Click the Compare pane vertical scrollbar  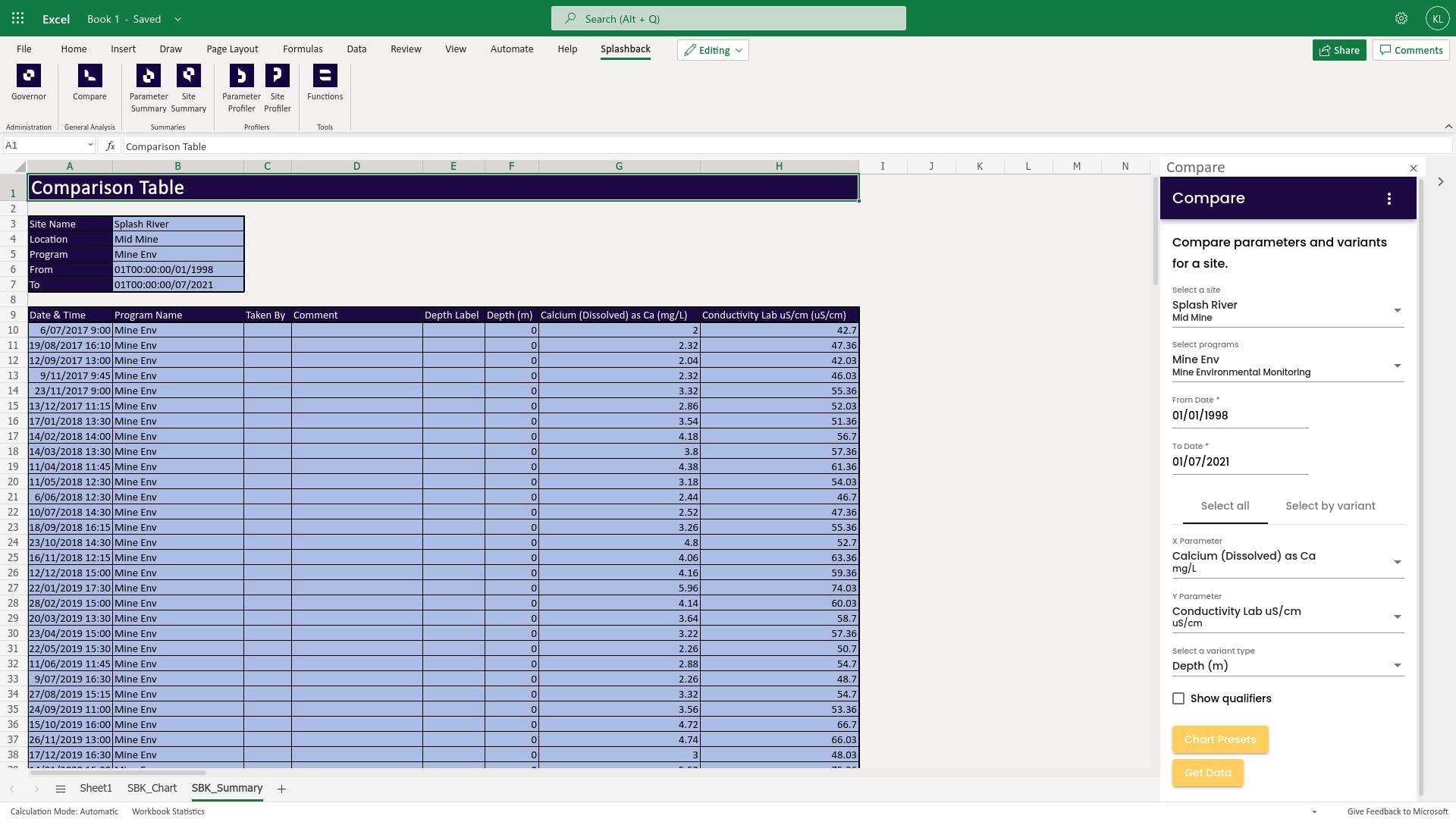coord(1421,485)
